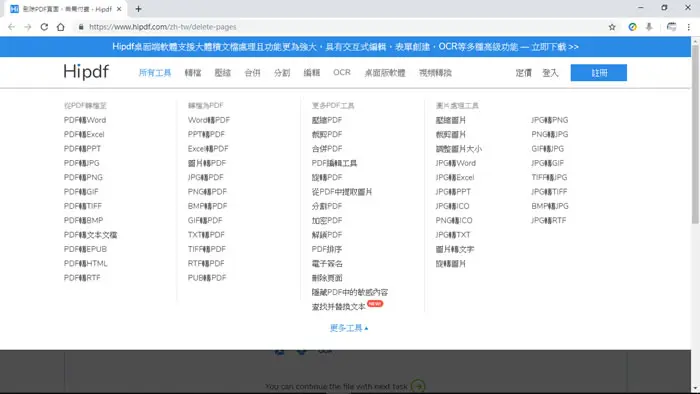
Task: Click the vertical page scrollbar
Action: 695,134
